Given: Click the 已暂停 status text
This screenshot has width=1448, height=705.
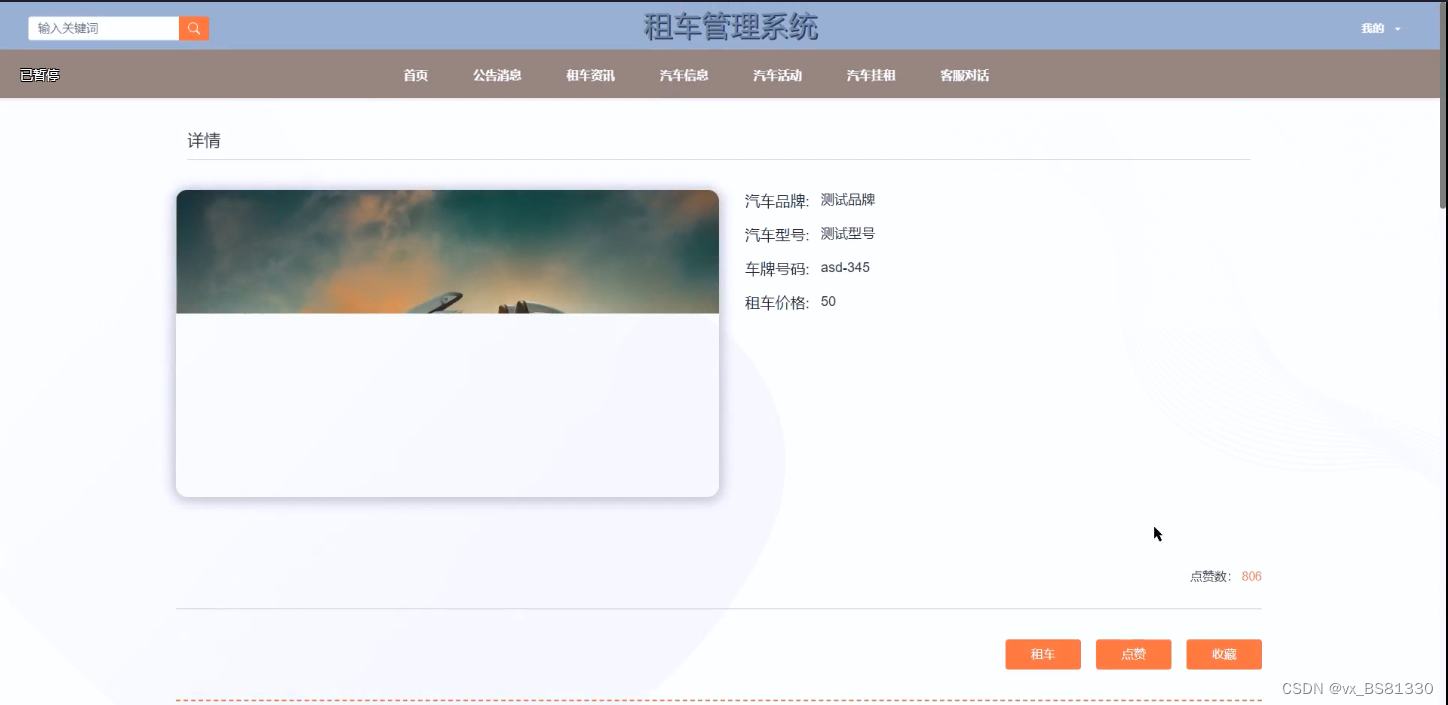Looking at the screenshot, I should 40,75.
